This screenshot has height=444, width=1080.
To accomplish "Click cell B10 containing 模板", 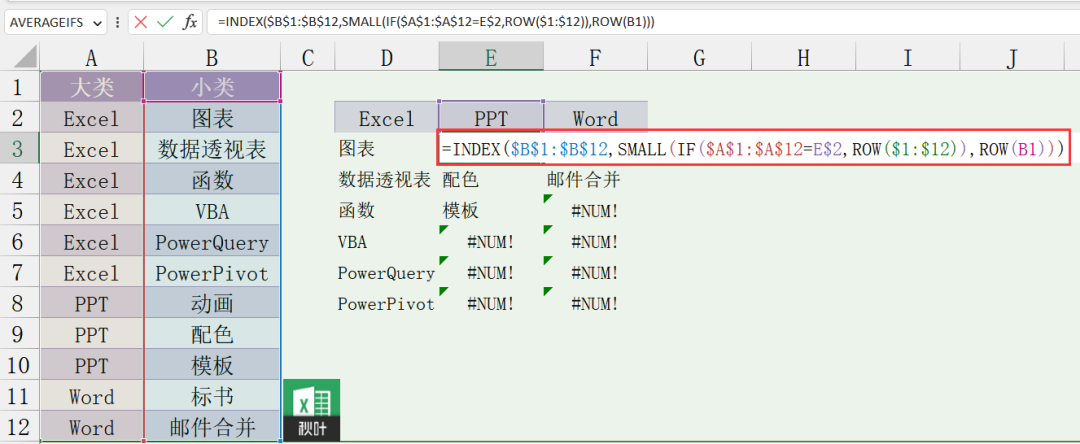I will (212, 366).
